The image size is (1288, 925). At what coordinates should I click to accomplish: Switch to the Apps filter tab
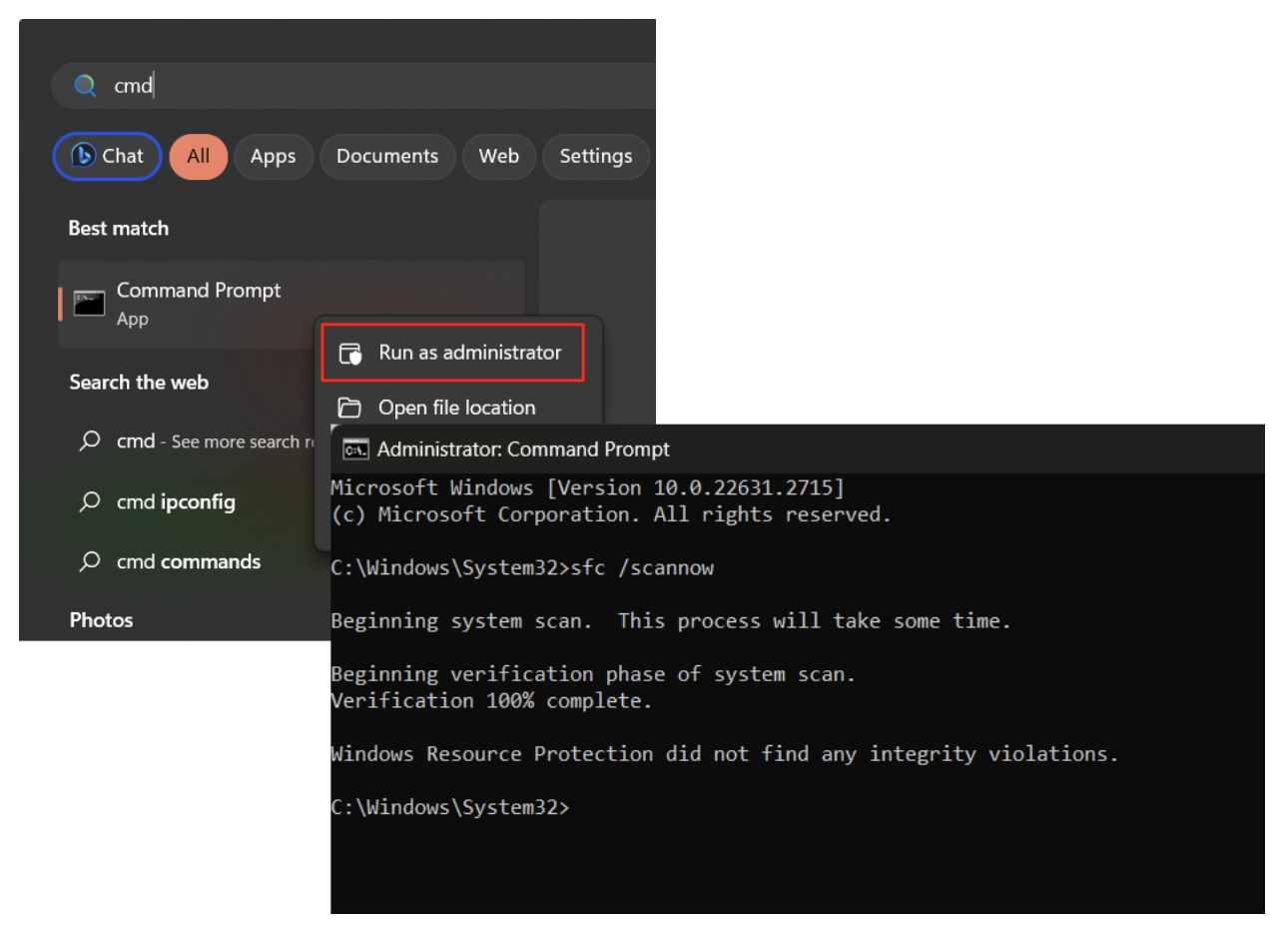274,156
